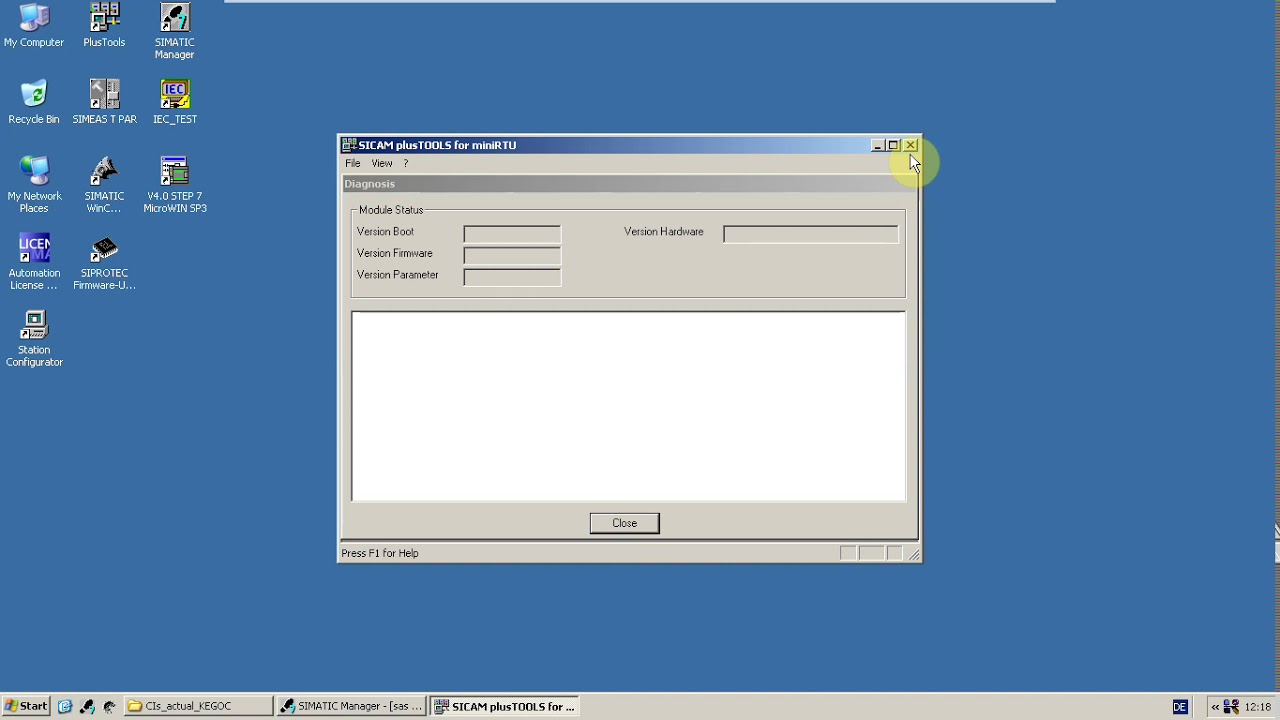Image resolution: width=1280 pixels, height=720 pixels.
Task: Open the ? help menu
Action: [x=406, y=163]
